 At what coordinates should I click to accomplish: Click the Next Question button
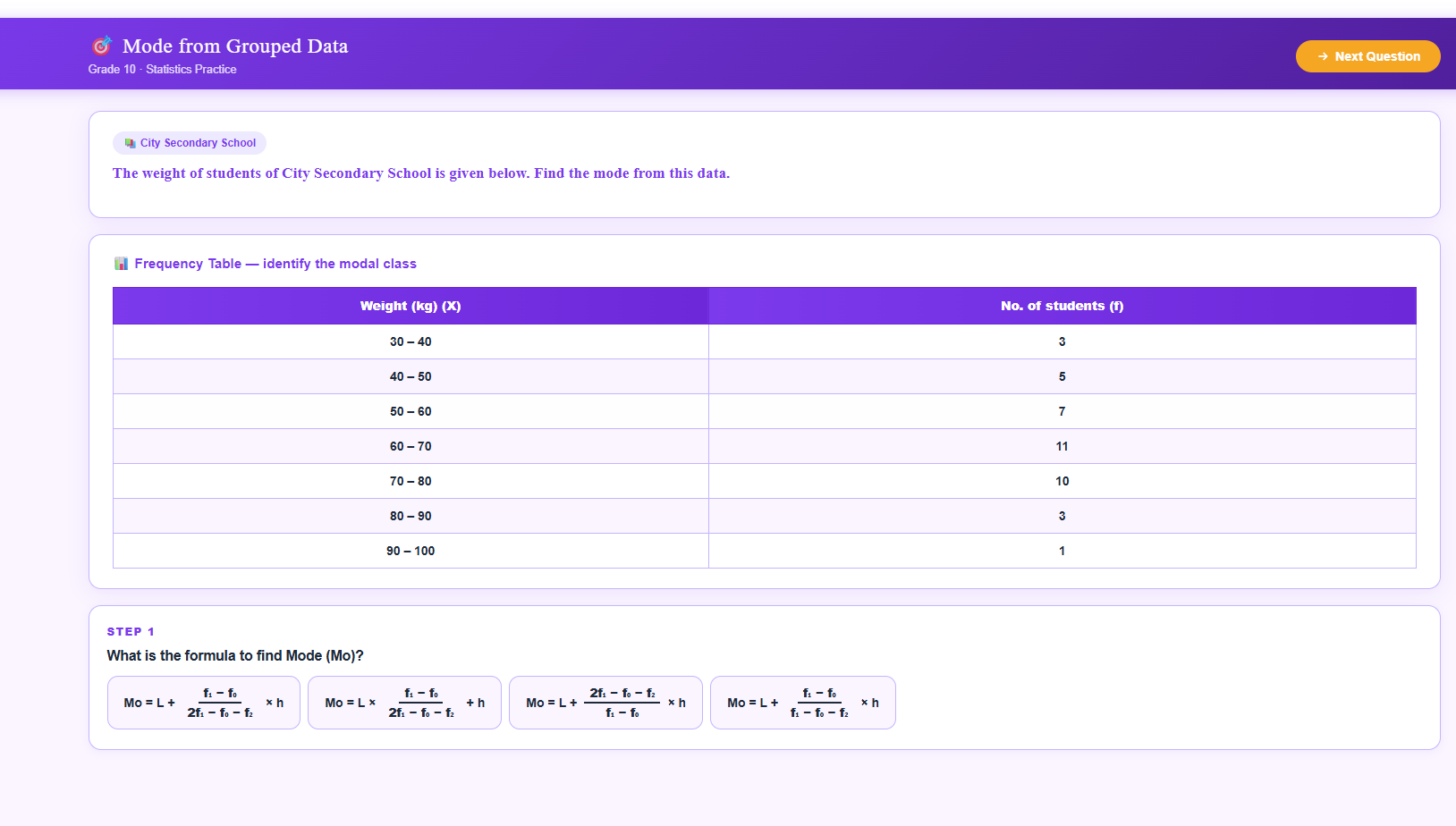(1367, 56)
